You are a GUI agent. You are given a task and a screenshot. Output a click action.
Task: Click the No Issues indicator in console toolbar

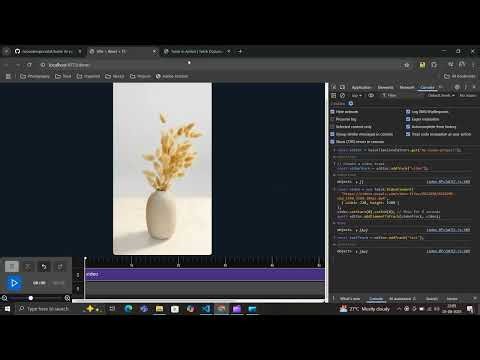pyautogui.click(x=468, y=96)
